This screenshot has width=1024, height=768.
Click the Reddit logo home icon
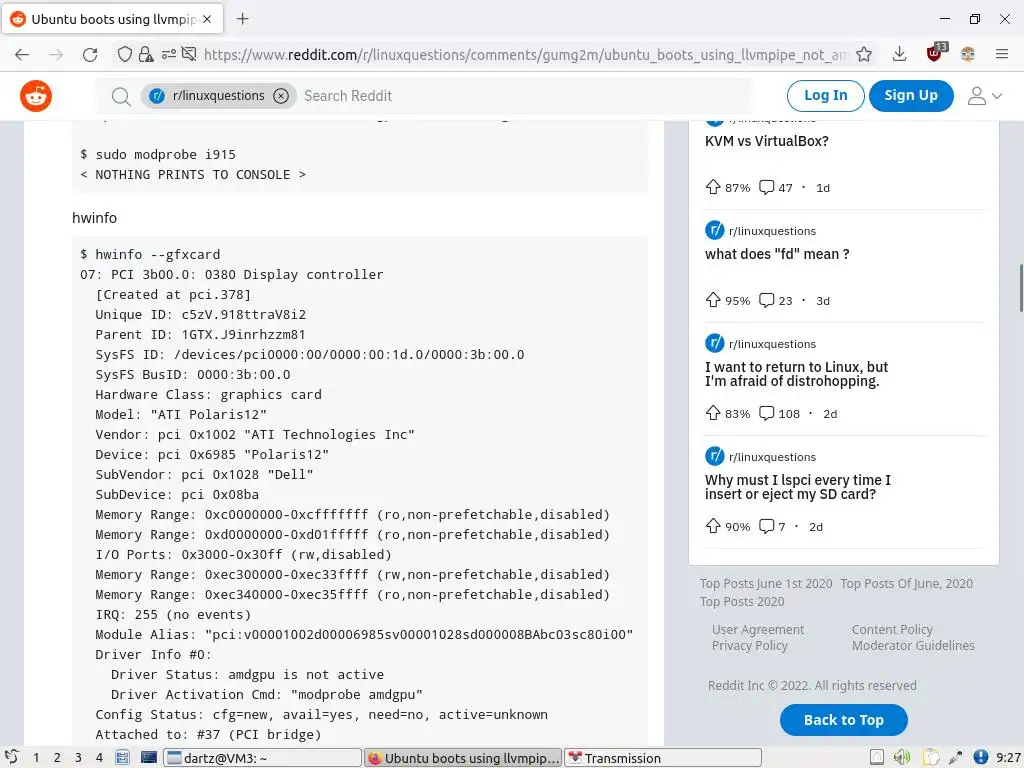pos(36,96)
